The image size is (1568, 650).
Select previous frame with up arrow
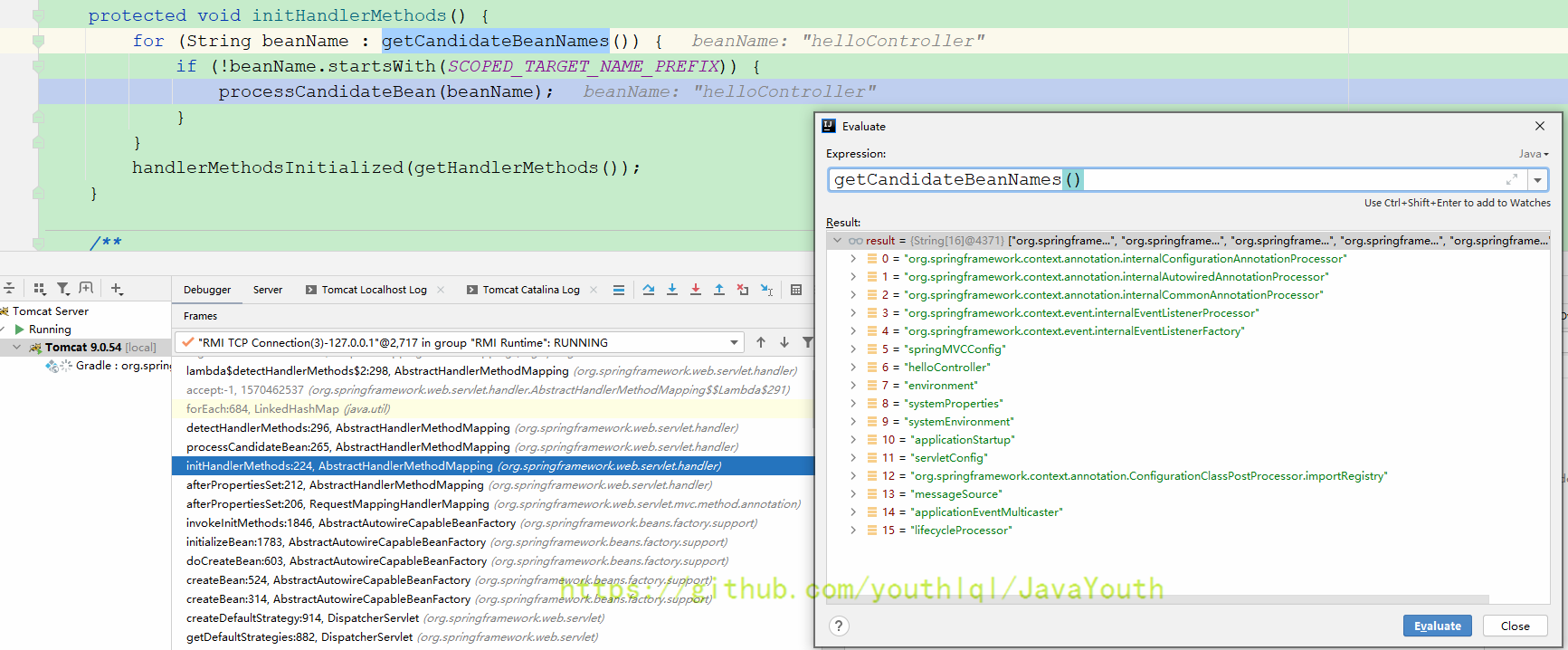tap(761, 342)
